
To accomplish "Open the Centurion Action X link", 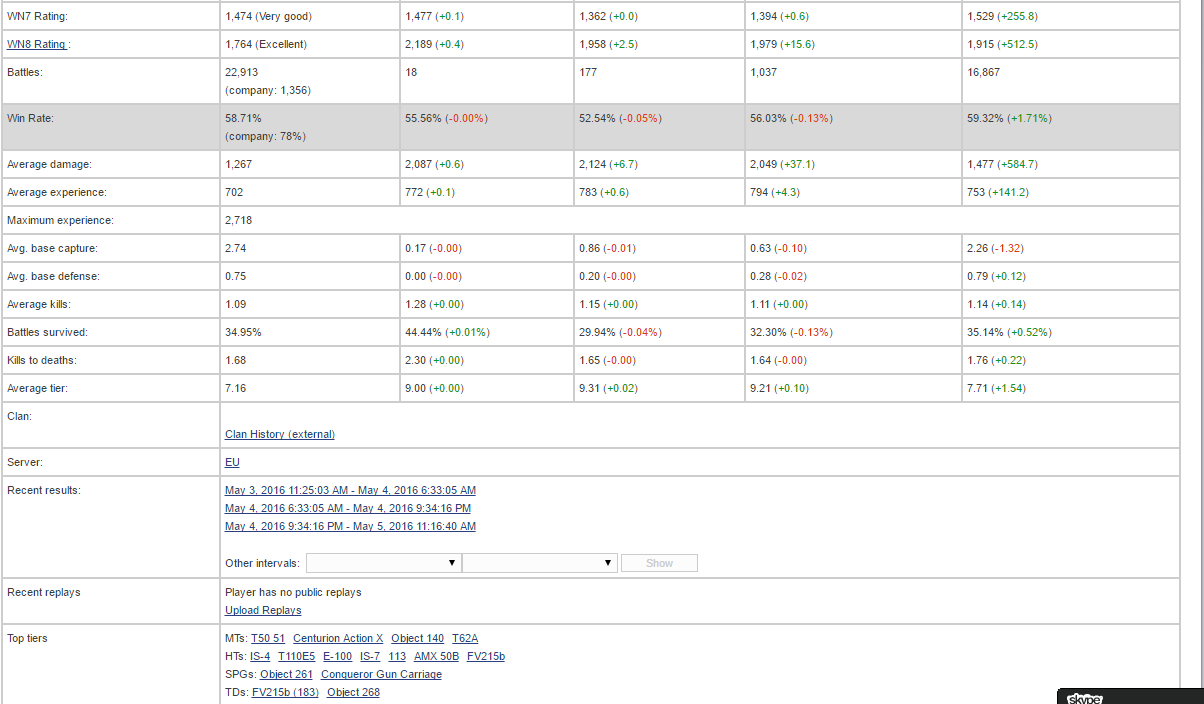I will click(x=338, y=638).
